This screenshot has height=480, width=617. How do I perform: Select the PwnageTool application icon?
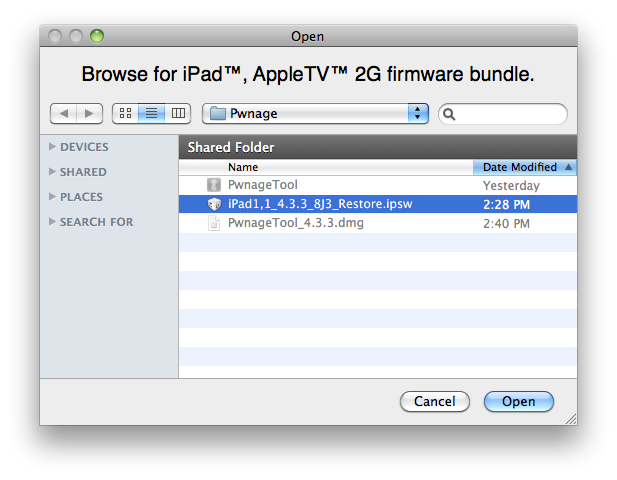(213, 185)
